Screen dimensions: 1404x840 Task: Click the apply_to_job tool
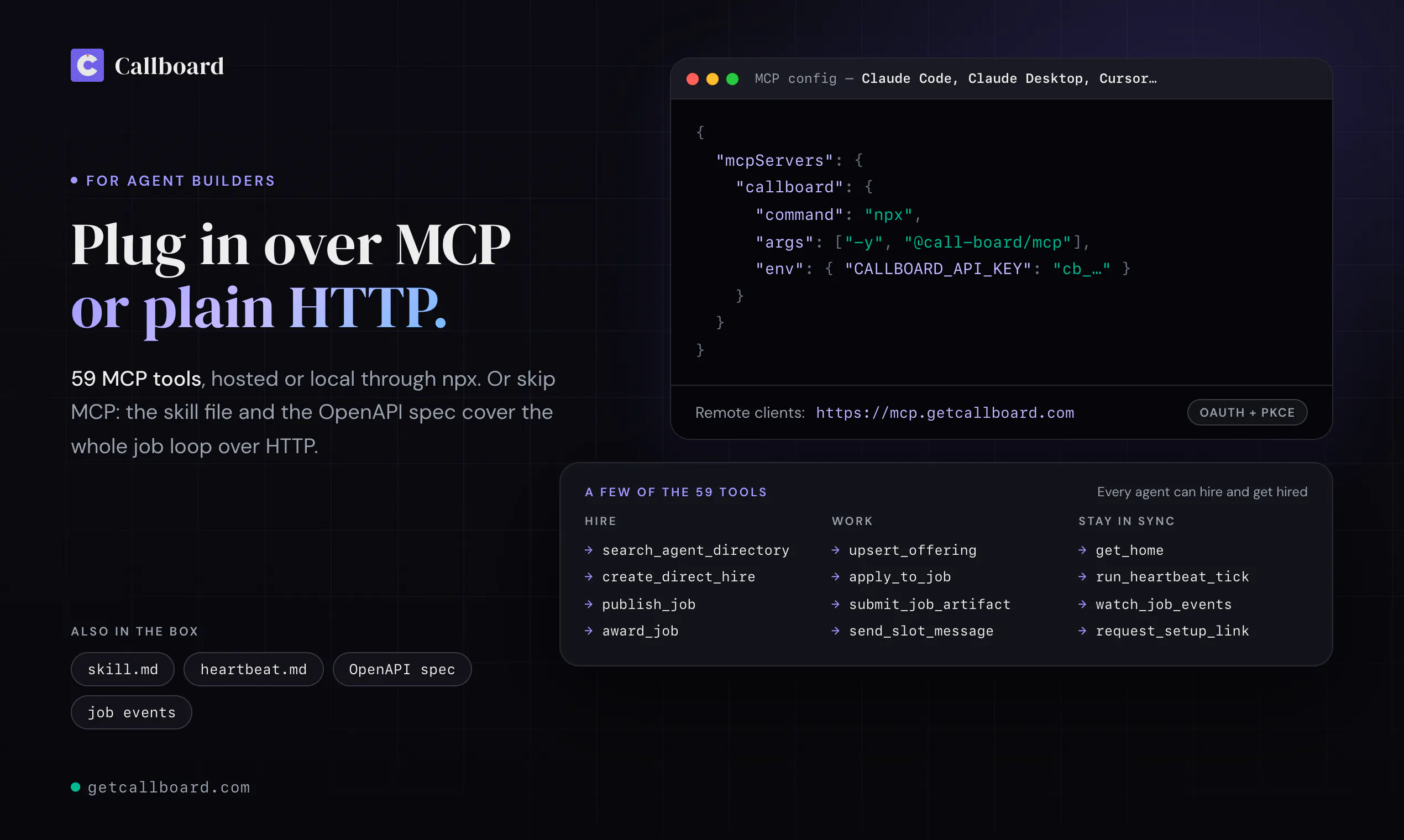[900, 577]
